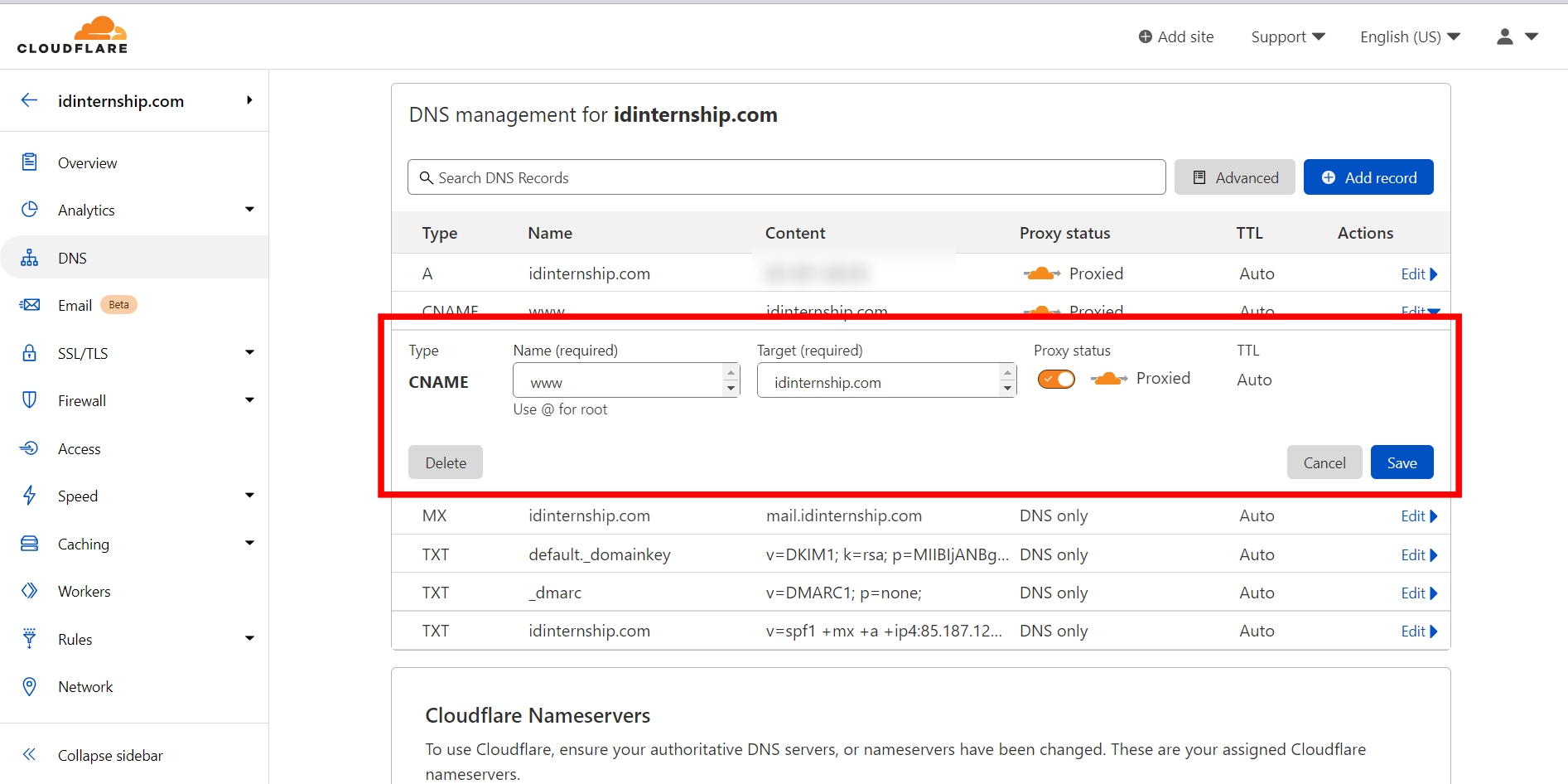Cancel editing the CNAME record
The height and width of the screenshot is (784, 1568).
1324,462
